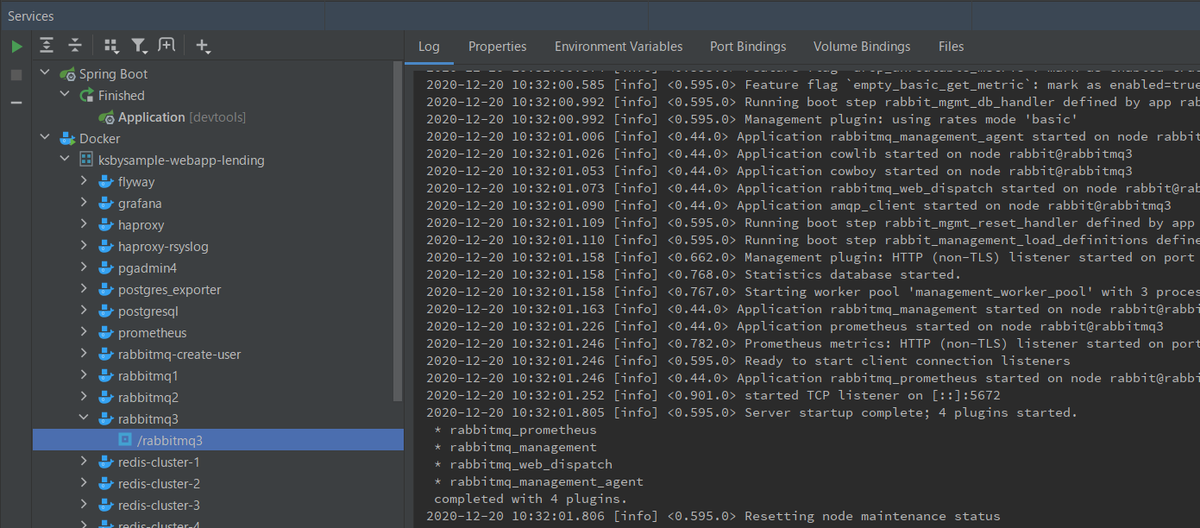Click the whale icon next to postgresql
This screenshot has height=528, width=1200.
(106, 311)
